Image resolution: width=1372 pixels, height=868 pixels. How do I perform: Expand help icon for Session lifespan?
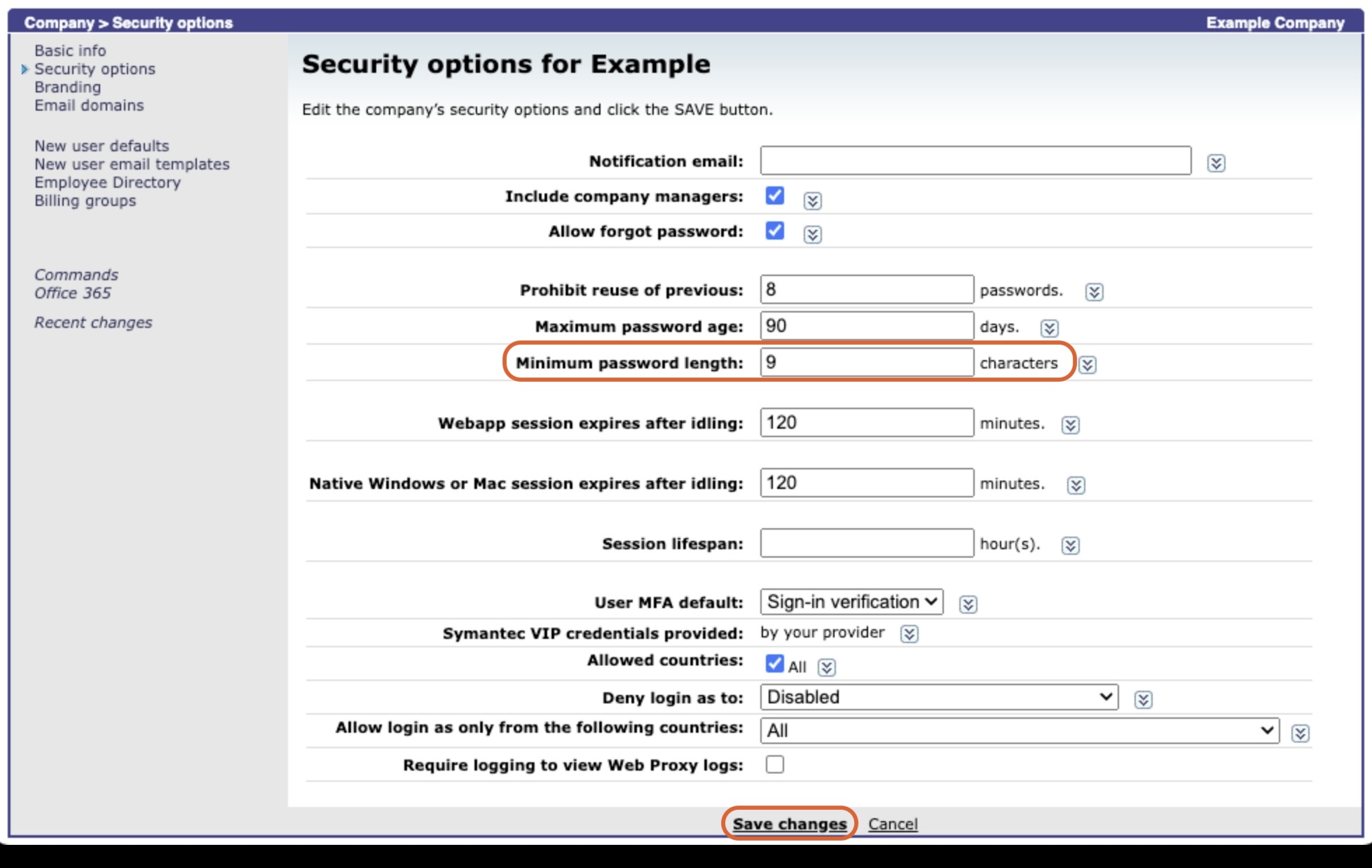[1070, 546]
